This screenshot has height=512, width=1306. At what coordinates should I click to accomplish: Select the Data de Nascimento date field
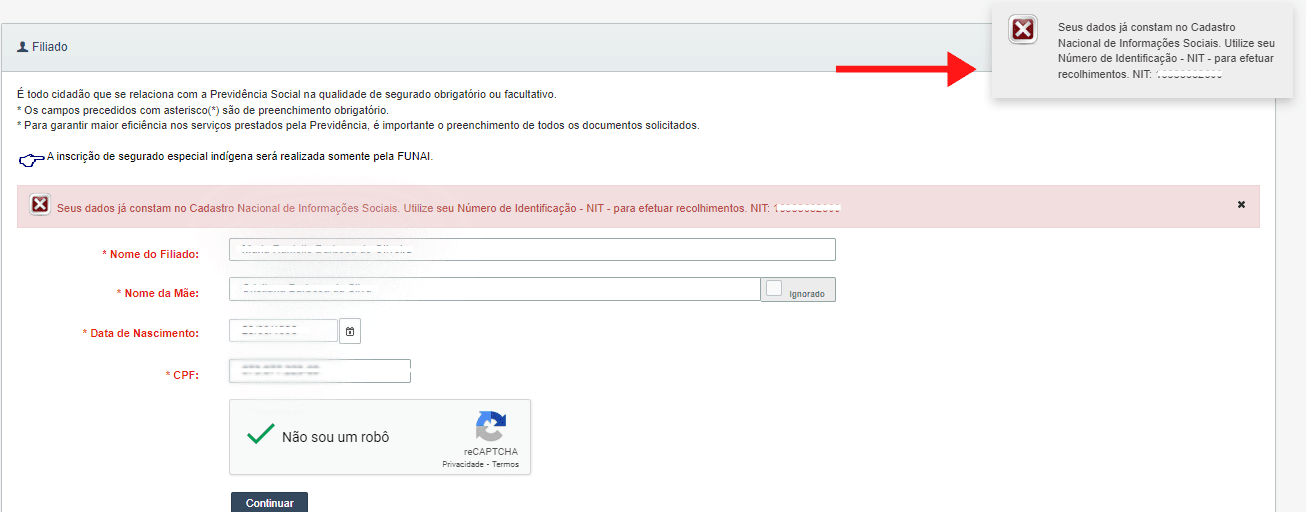[283, 331]
